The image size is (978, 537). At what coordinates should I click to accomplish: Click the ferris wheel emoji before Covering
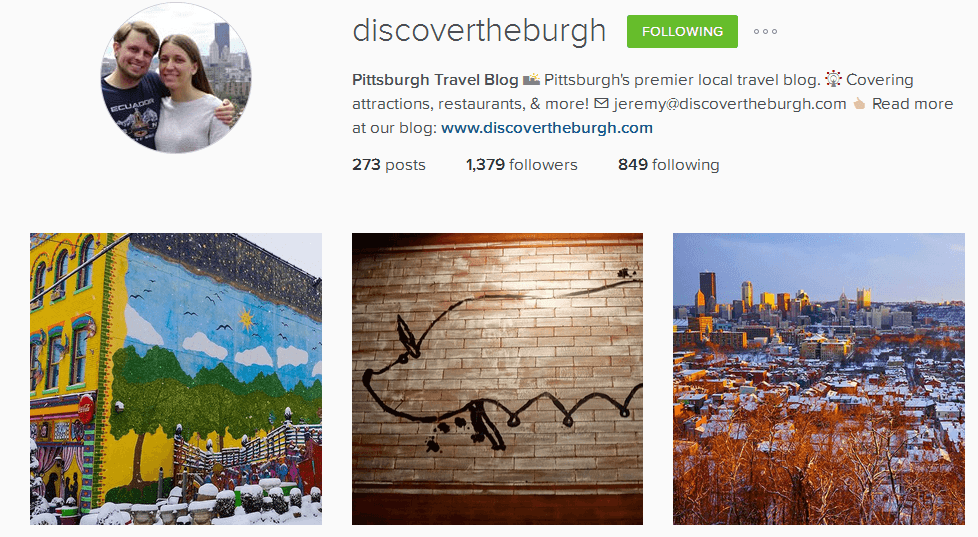pos(833,79)
